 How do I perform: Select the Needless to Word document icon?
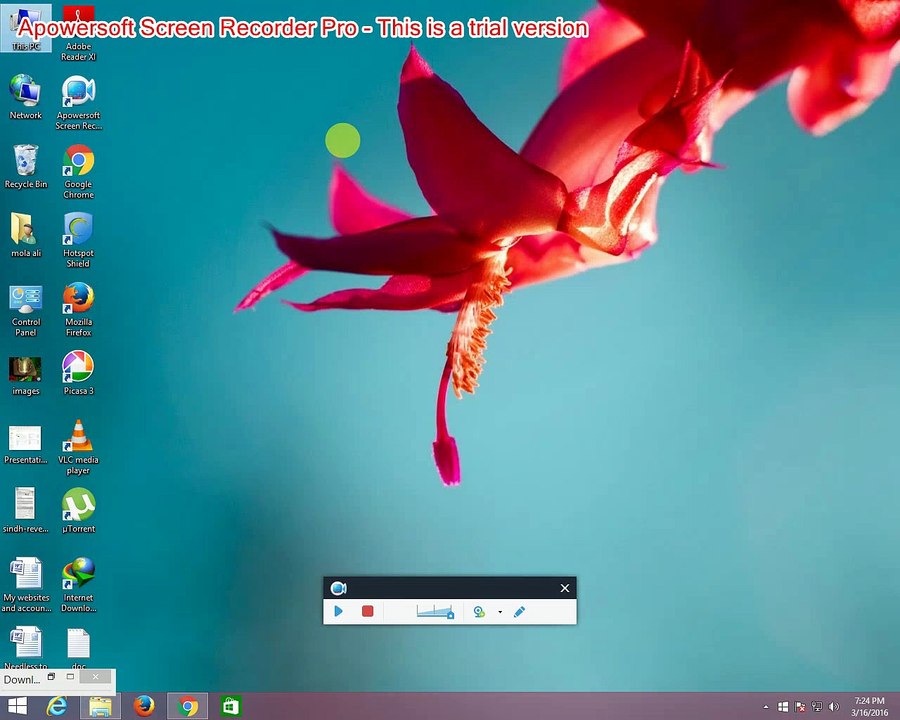coord(26,648)
